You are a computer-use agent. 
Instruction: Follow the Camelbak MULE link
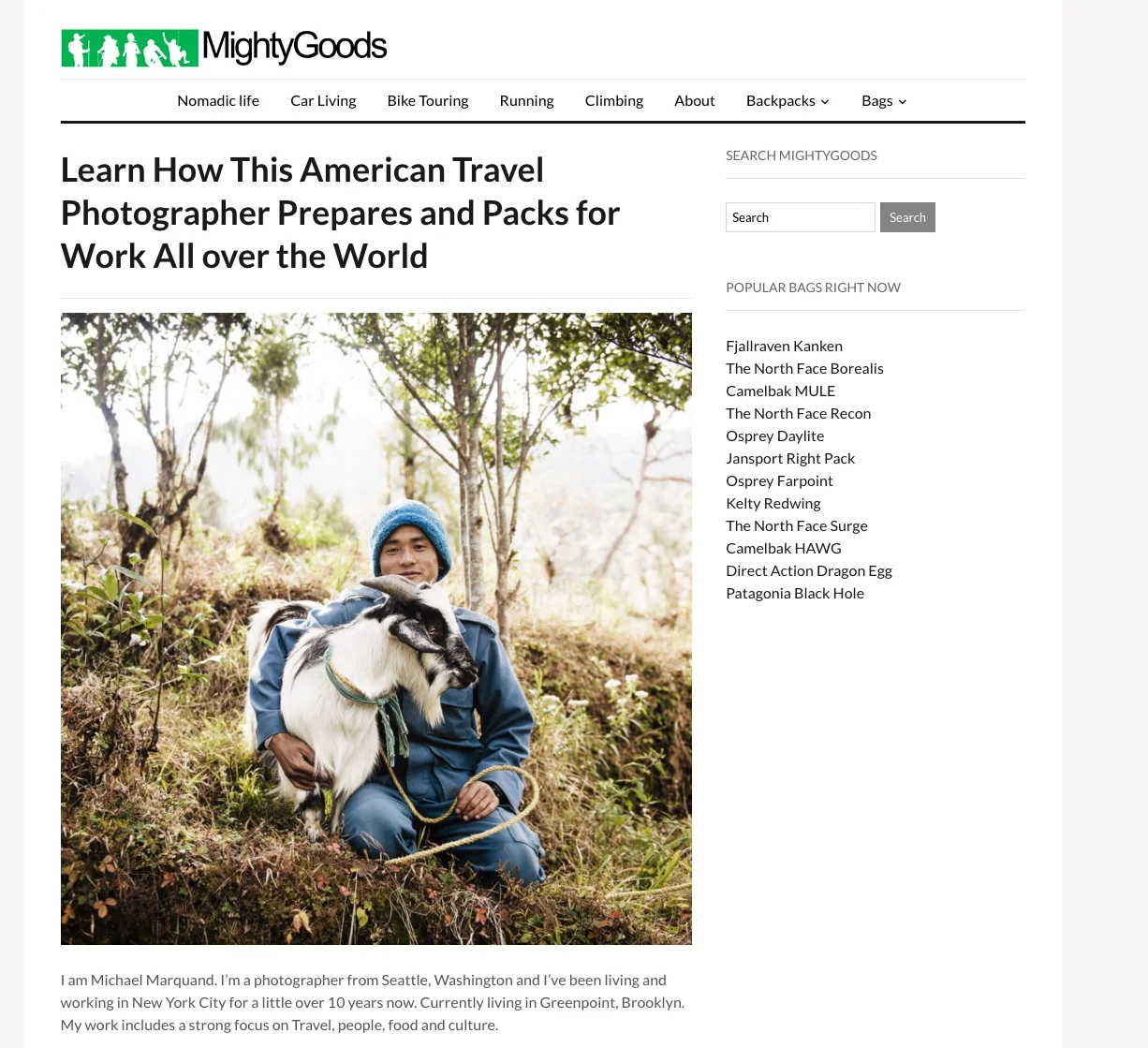click(x=780, y=391)
